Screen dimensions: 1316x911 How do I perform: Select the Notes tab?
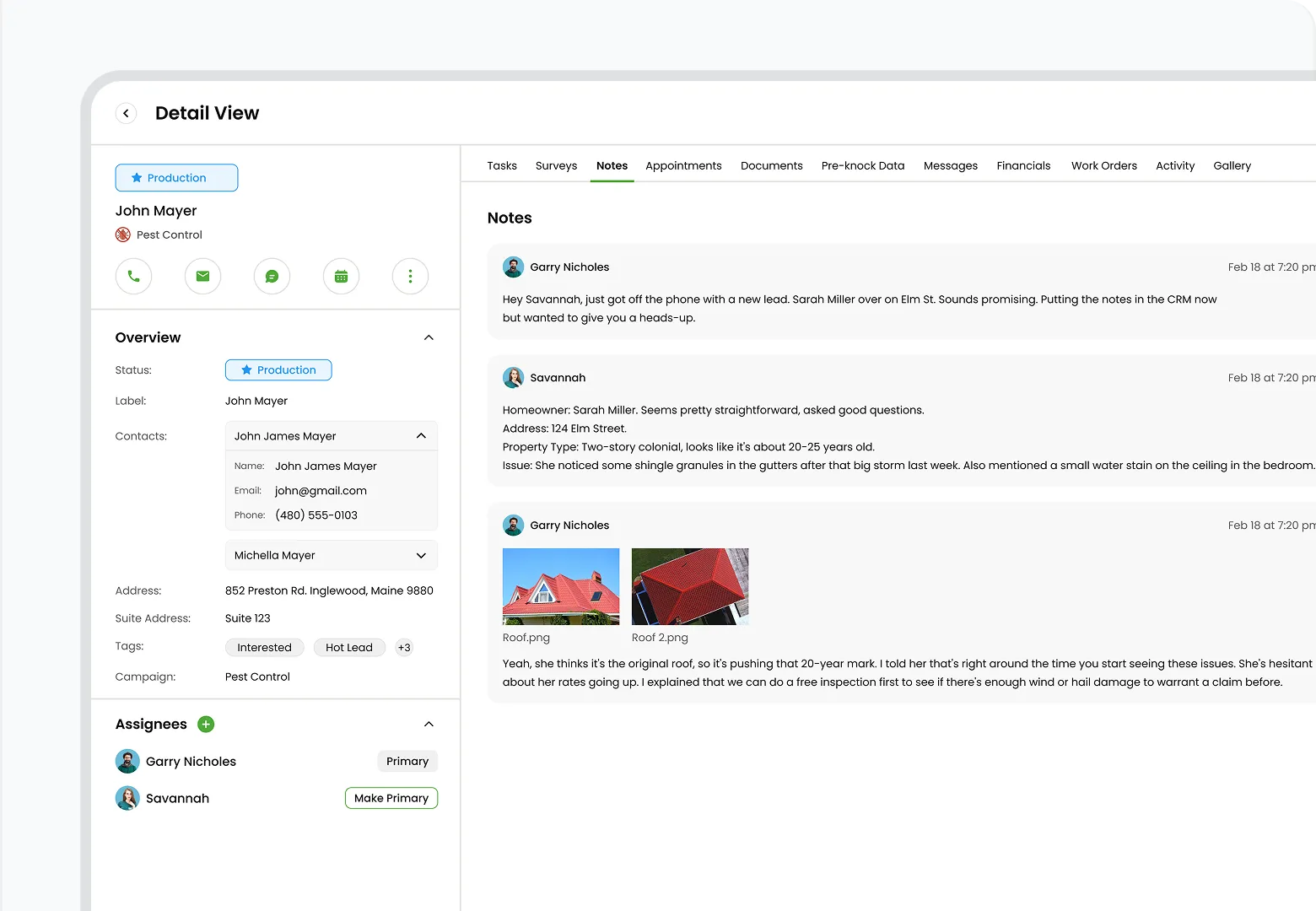click(612, 165)
